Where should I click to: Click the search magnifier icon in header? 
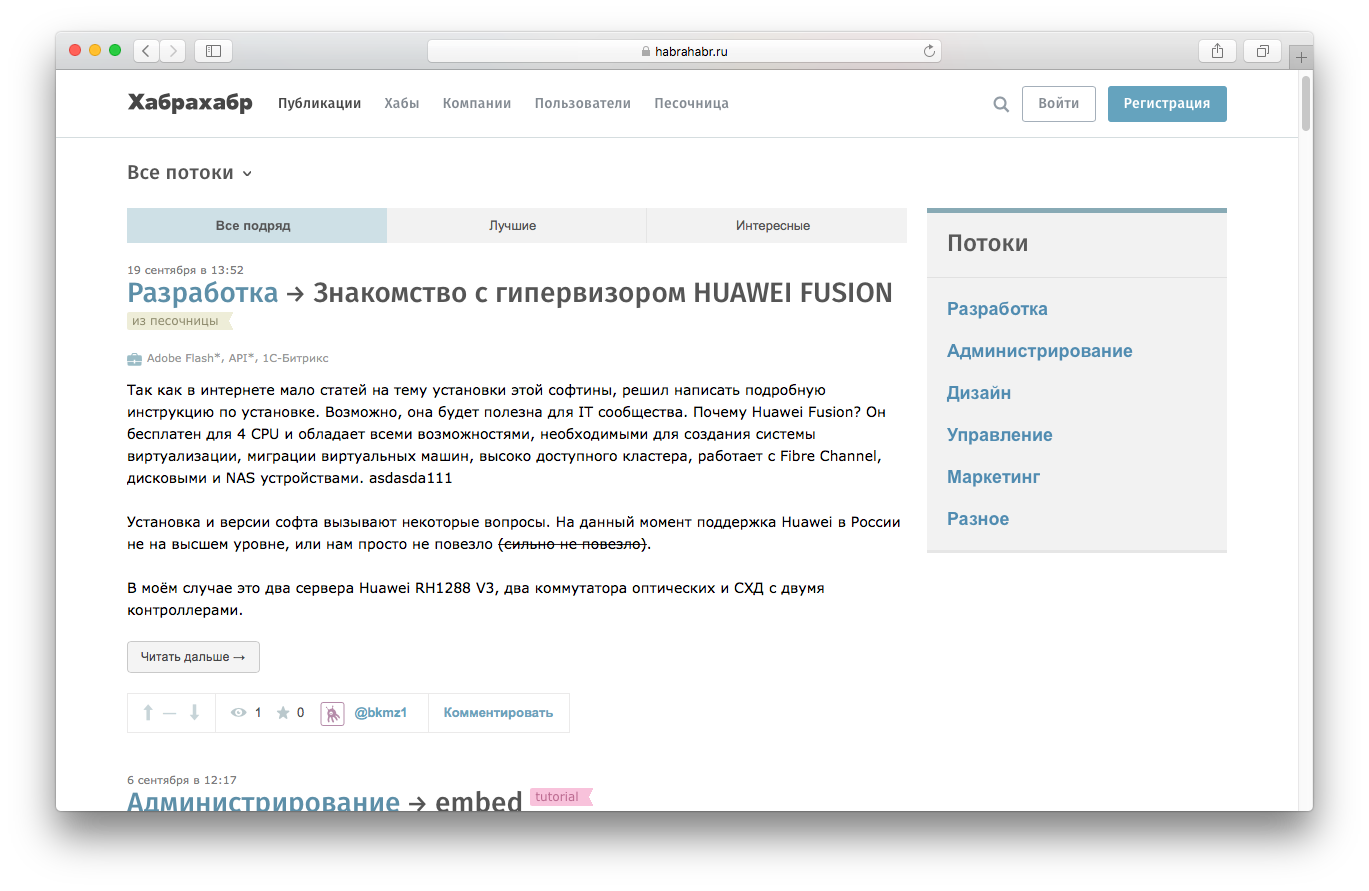[1001, 104]
